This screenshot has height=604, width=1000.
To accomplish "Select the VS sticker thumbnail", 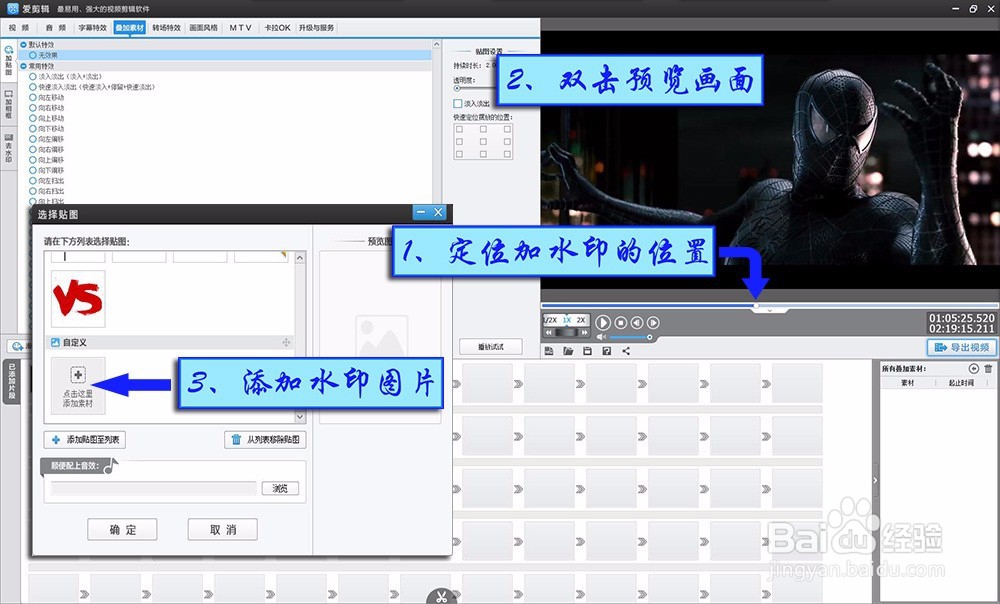I will [x=78, y=298].
